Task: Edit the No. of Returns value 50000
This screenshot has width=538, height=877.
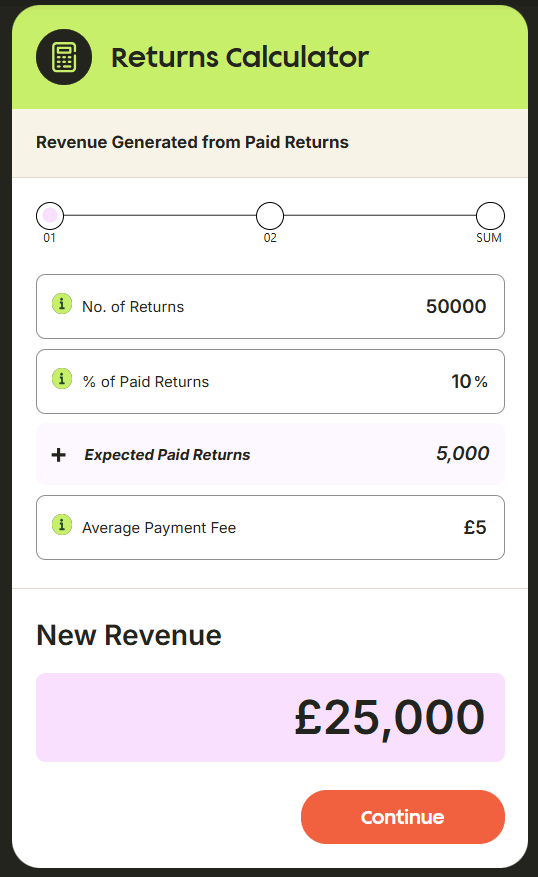Action: (456, 307)
